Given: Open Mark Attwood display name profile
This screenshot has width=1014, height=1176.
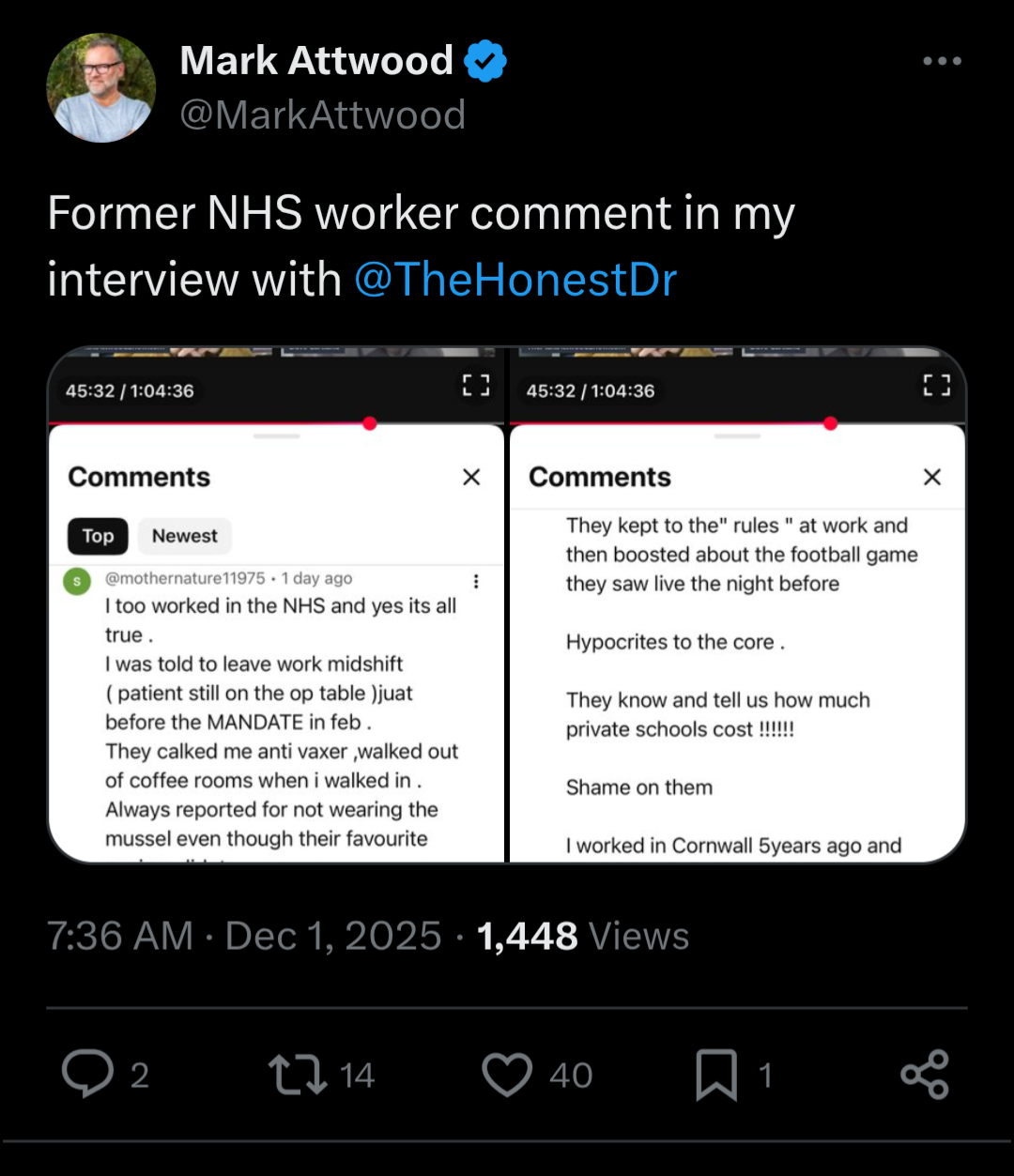Looking at the screenshot, I should [316, 62].
